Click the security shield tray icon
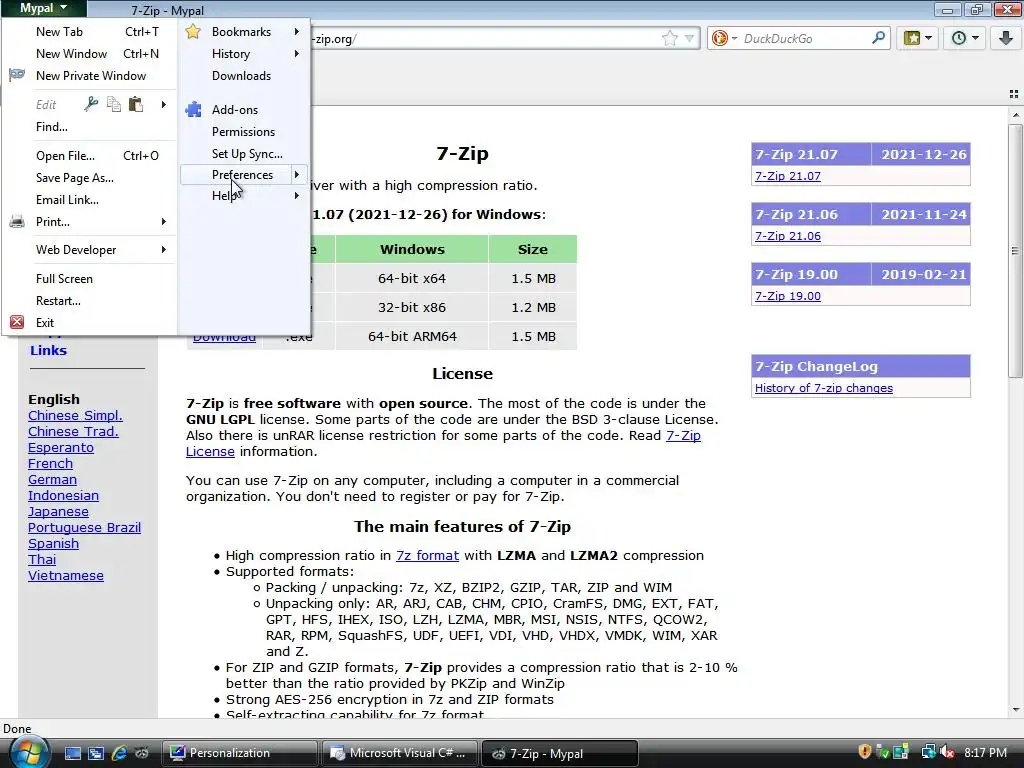Viewport: 1024px width, 768px height. [x=865, y=752]
